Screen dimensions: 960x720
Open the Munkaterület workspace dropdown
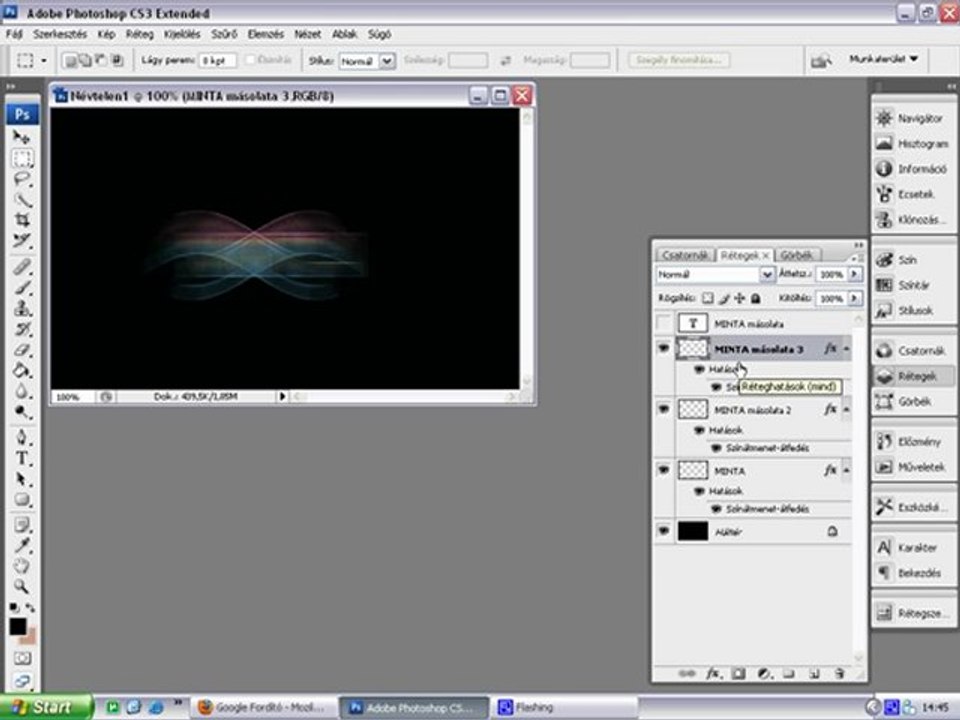point(883,59)
